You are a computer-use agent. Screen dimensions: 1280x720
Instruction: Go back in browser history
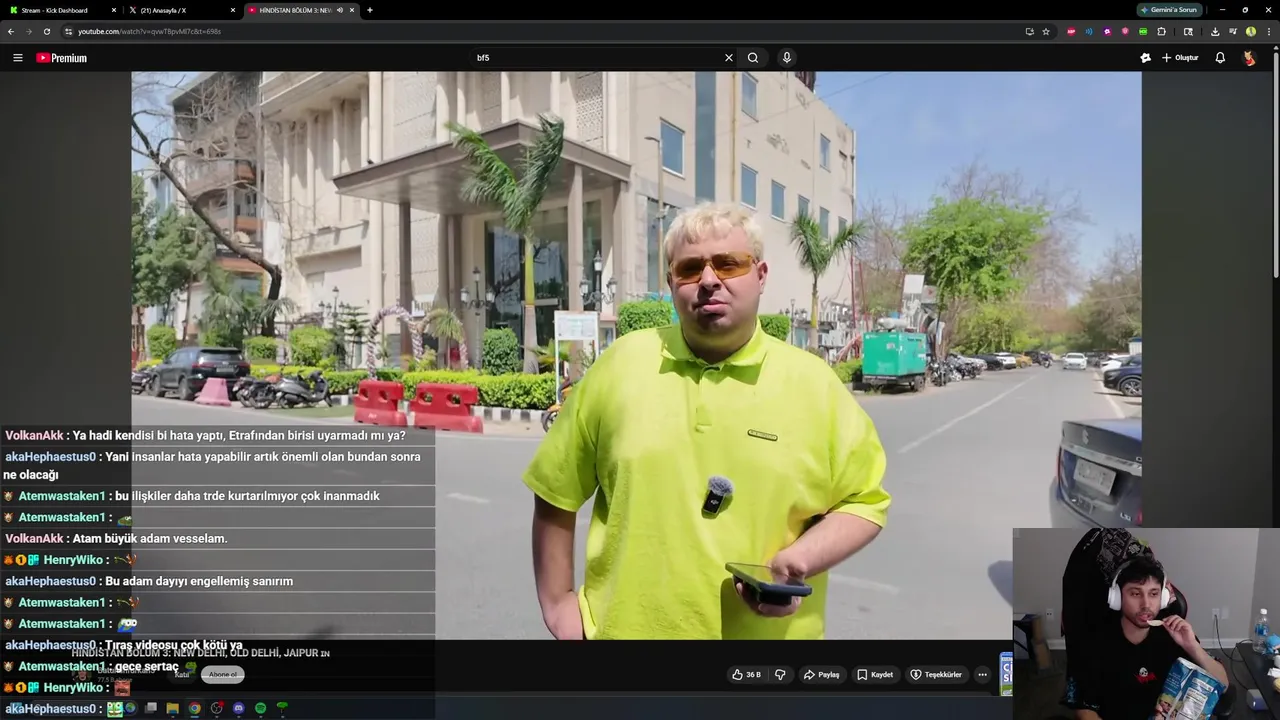click(11, 31)
